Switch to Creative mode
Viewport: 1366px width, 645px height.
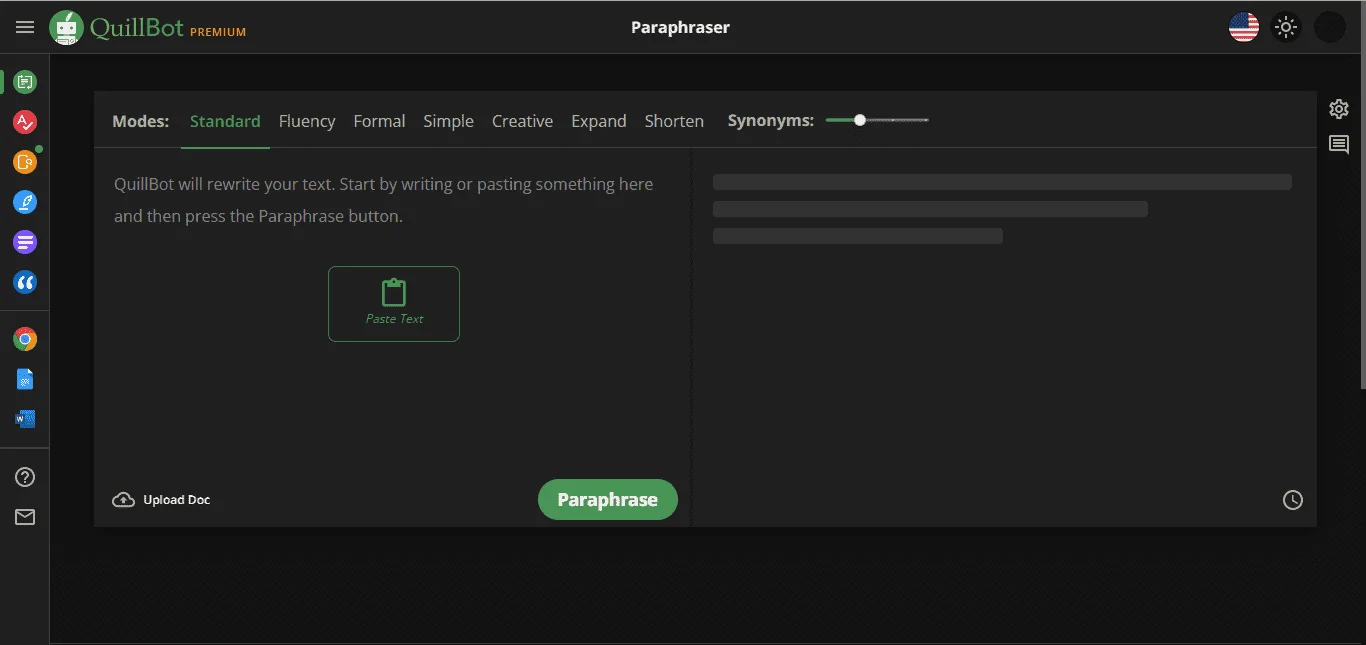522,121
